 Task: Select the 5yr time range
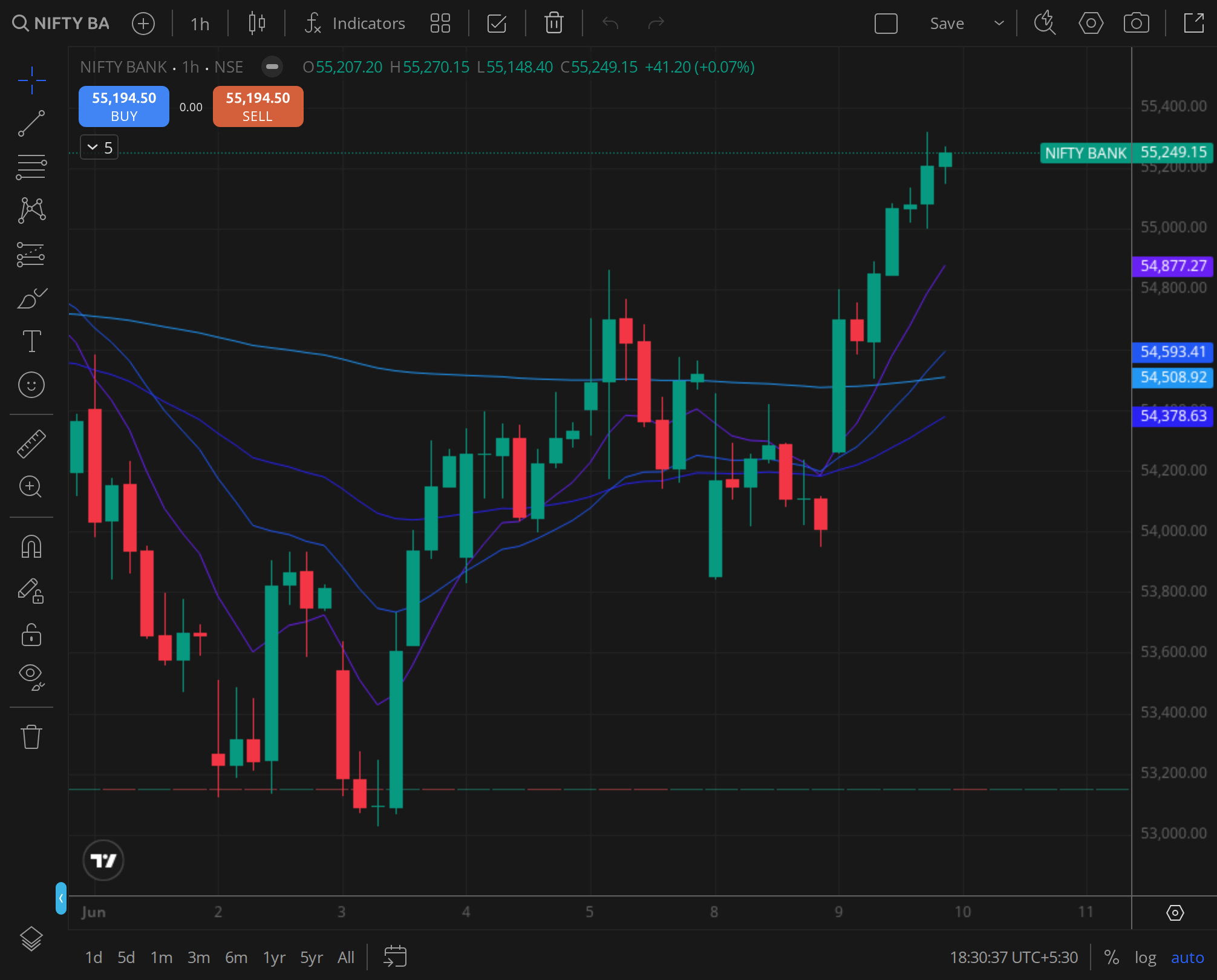pyautogui.click(x=312, y=958)
